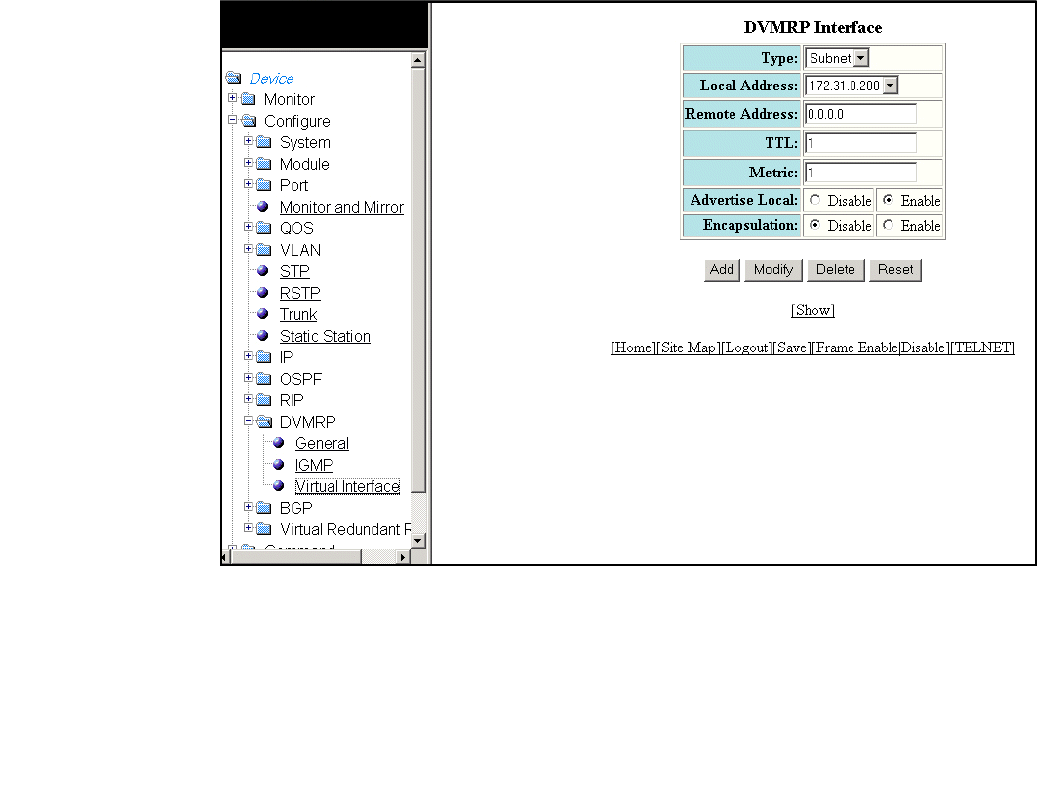
Task: Click the OSPF folder icon
Action: point(264,379)
